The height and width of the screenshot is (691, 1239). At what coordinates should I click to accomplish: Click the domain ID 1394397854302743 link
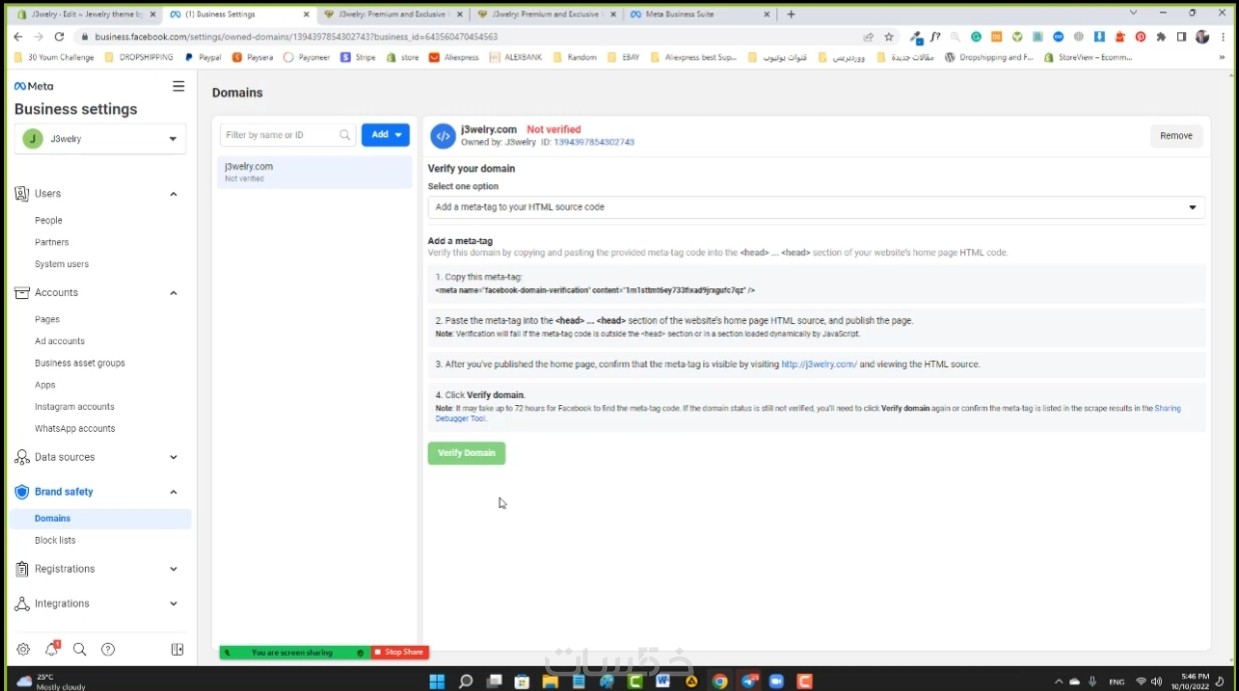click(594, 142)
